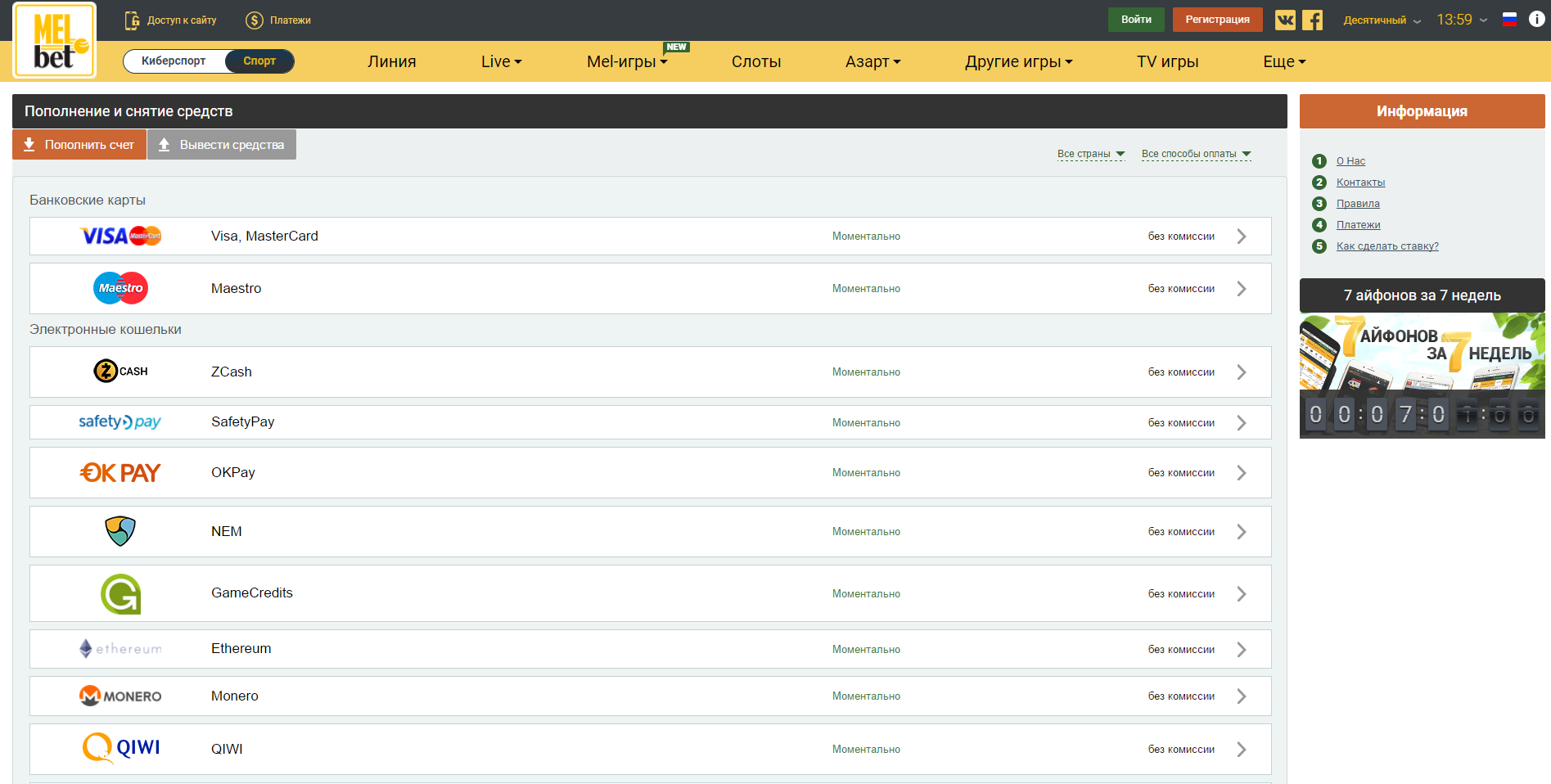Click the SafetyPay logo

pyautogui.click(x=120, y=421)
